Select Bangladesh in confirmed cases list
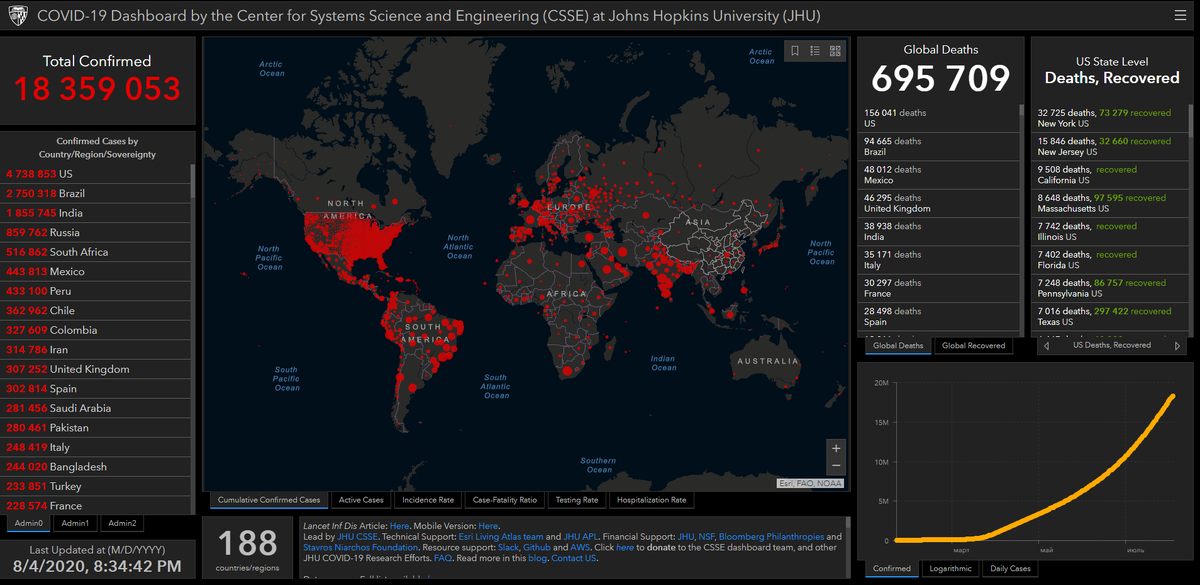The width and height of the screenshot is (1200, 585). (x=96, y=467)
